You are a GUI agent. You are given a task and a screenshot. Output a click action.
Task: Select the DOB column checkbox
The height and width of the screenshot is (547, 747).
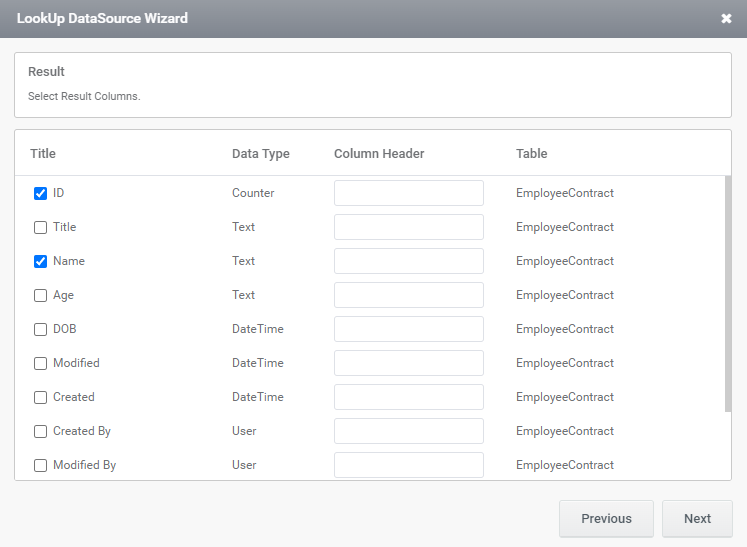click(x=40, y=329)
